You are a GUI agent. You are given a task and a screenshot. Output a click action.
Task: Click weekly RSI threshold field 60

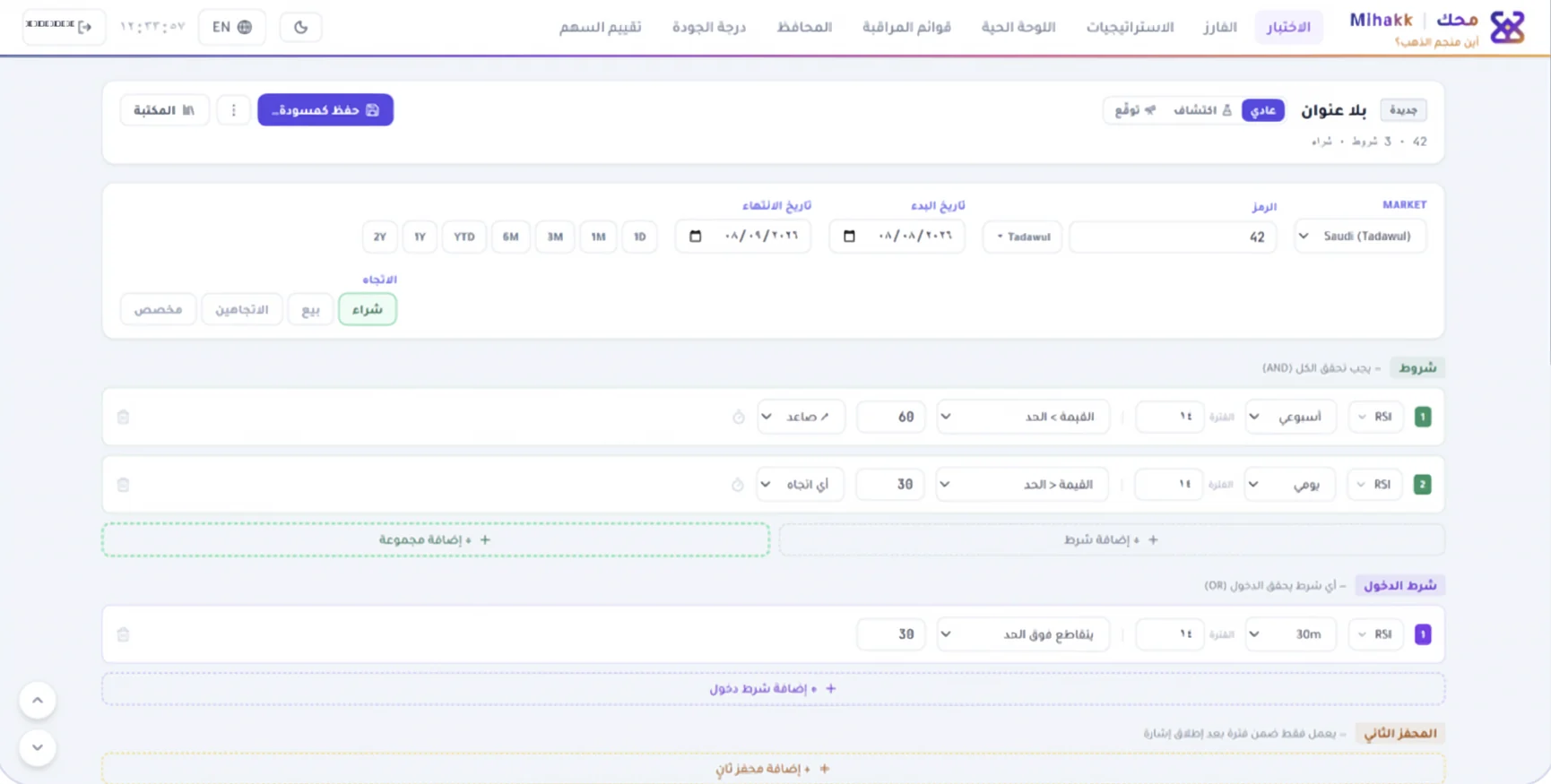tap(890, 417)
